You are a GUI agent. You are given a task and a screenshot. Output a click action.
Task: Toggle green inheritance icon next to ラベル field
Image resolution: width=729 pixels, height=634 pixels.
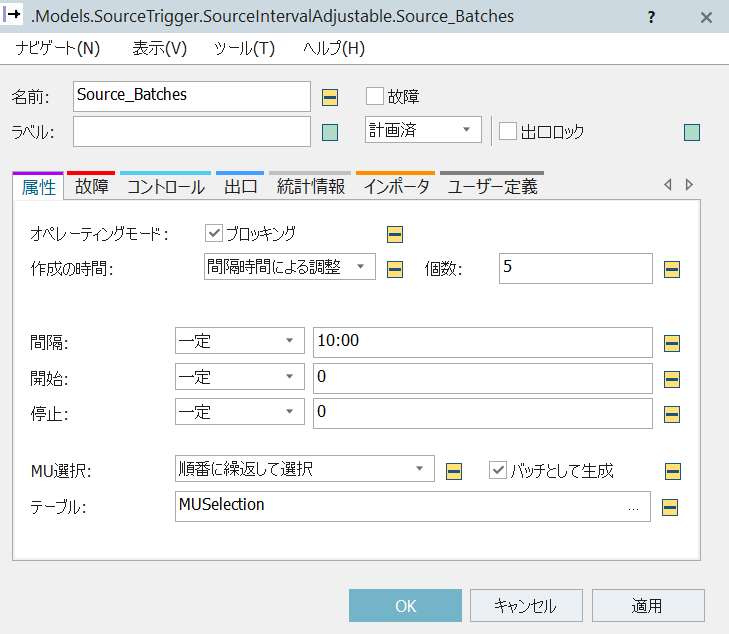pos(330,132)
